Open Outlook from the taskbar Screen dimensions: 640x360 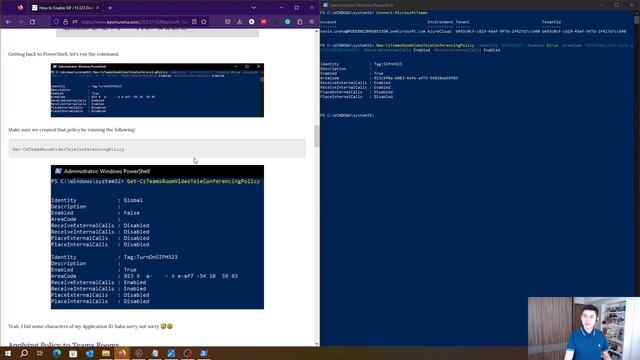89,353
